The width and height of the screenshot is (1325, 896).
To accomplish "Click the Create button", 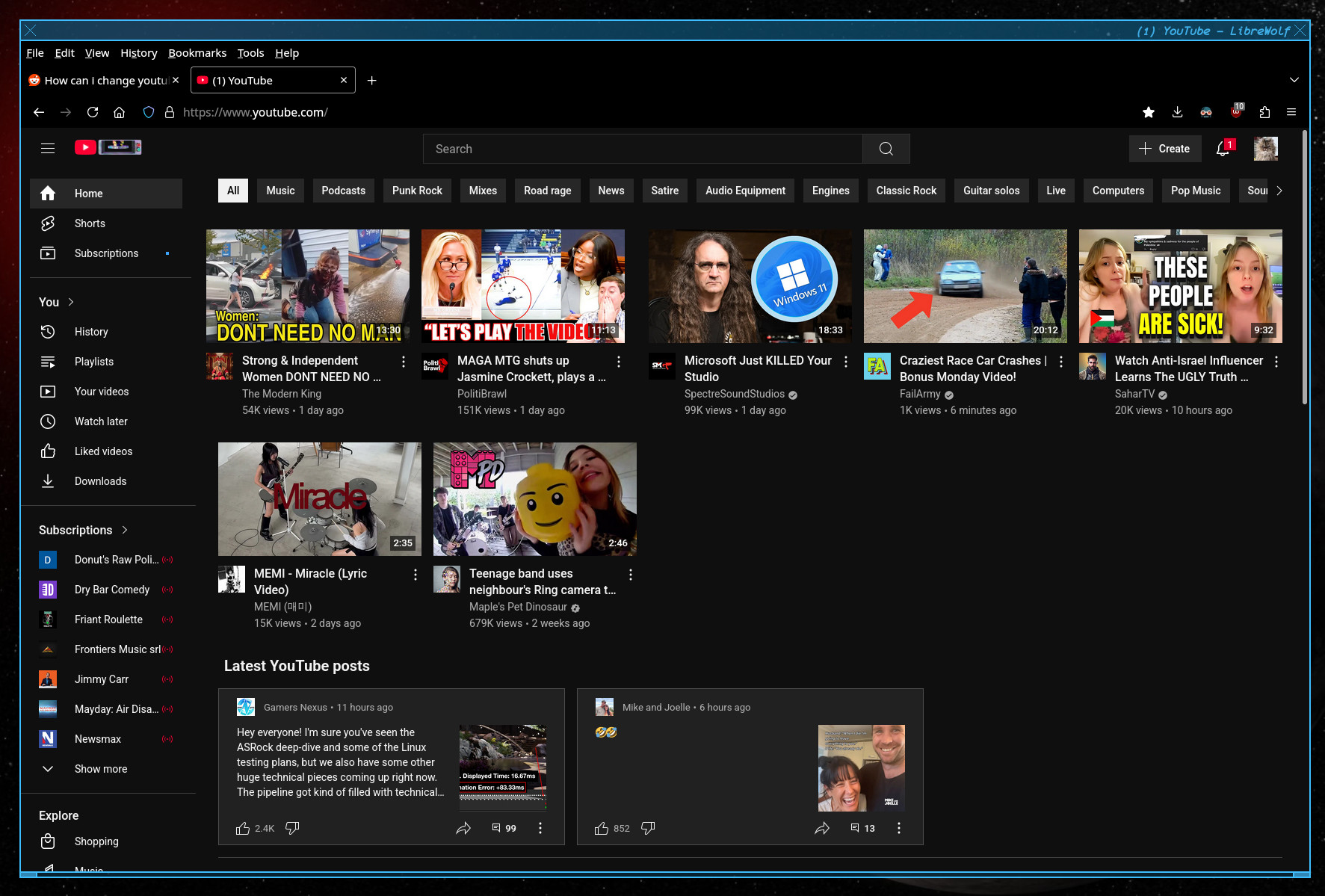I will point(1164,149).
